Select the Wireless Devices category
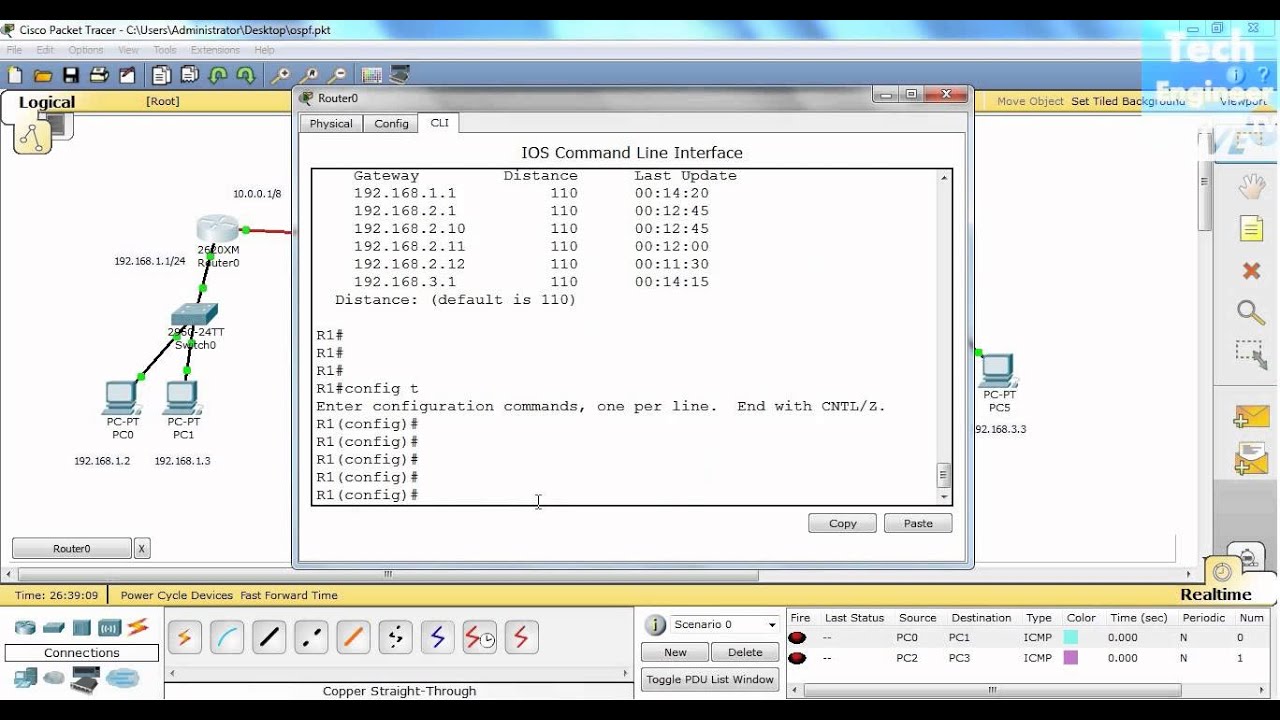The width and height of the screenshot is (1280, 720). coord(109,628)
